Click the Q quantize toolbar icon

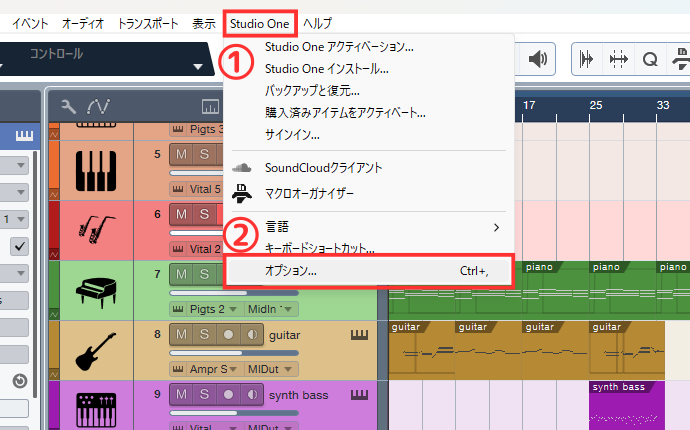pos(650,59)
